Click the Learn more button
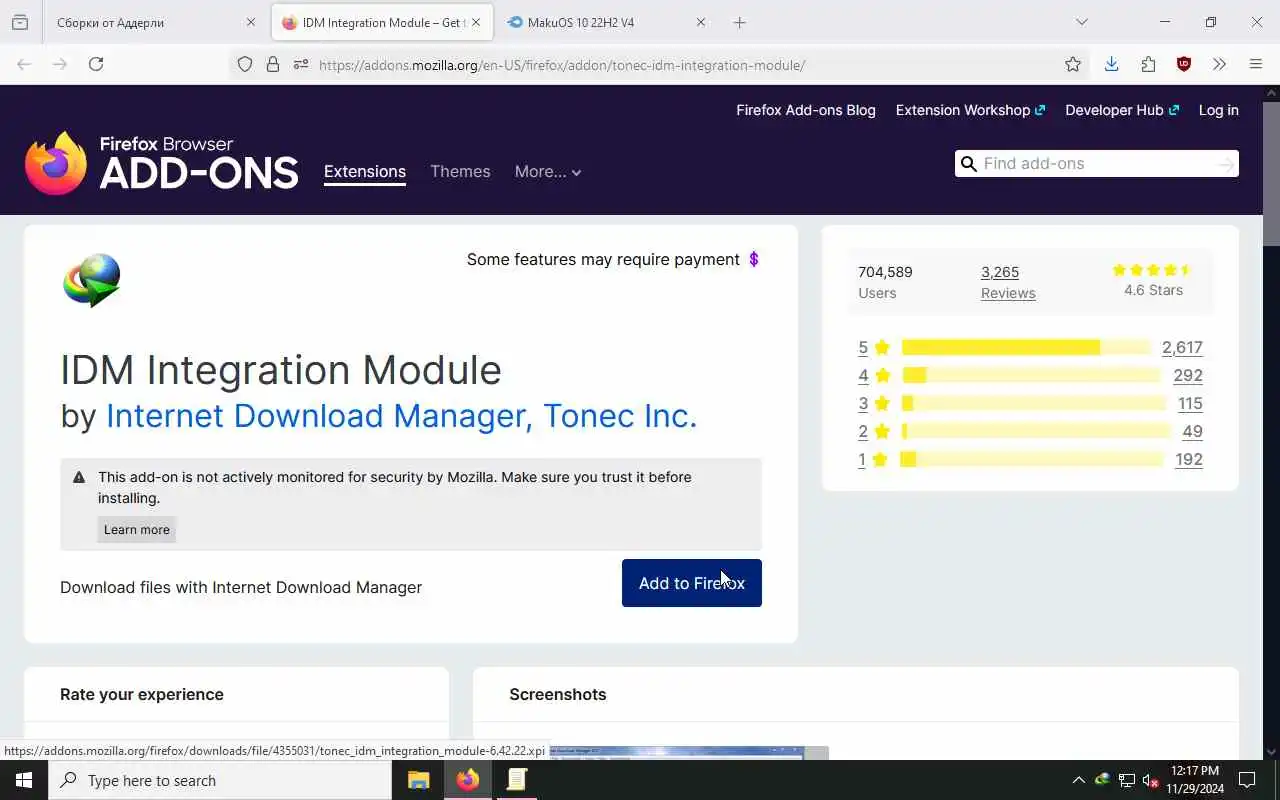 pos(137,530)
